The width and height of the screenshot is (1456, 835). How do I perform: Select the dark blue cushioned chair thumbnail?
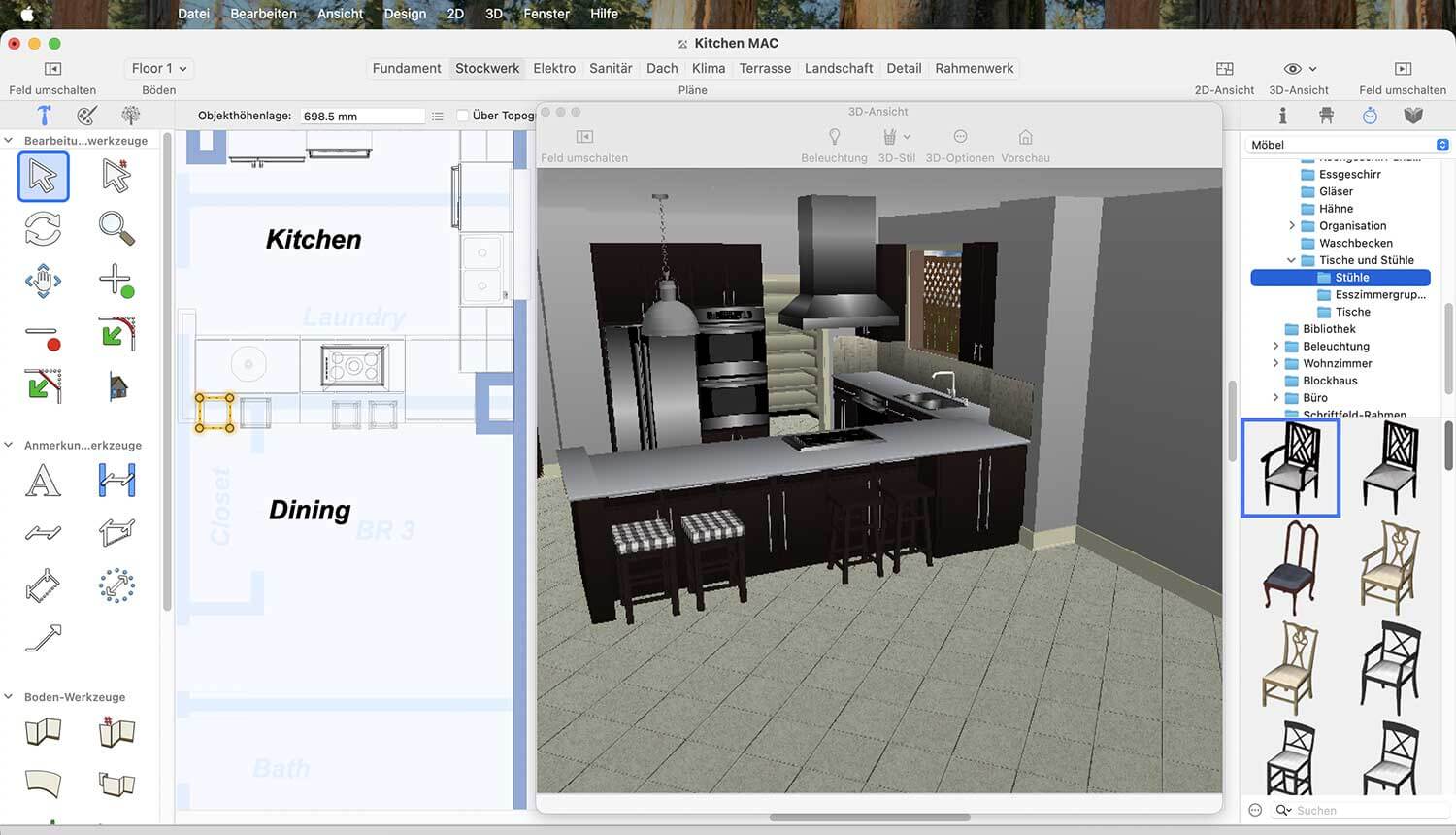pos(1290,567)
